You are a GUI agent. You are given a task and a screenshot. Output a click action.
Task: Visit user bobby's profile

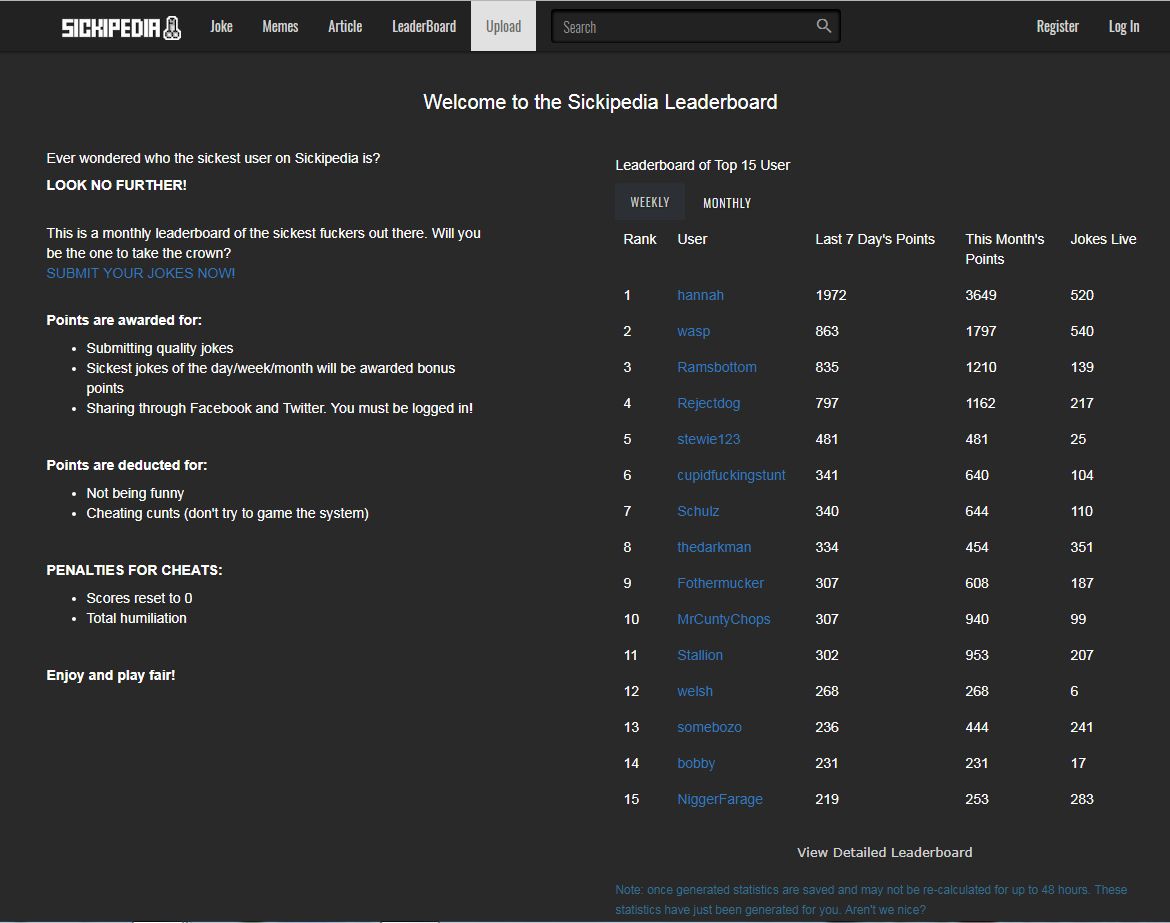[x=696, y=763]
